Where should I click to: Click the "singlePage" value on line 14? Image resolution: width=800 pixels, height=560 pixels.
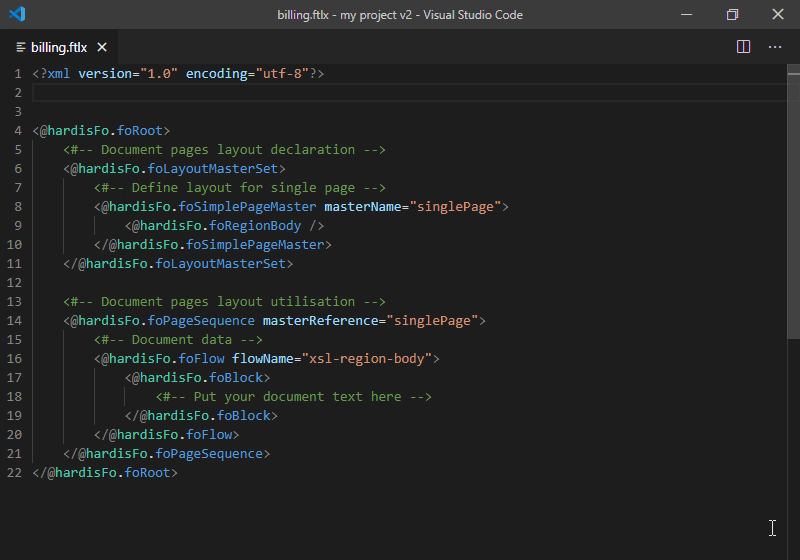(432, 321)
